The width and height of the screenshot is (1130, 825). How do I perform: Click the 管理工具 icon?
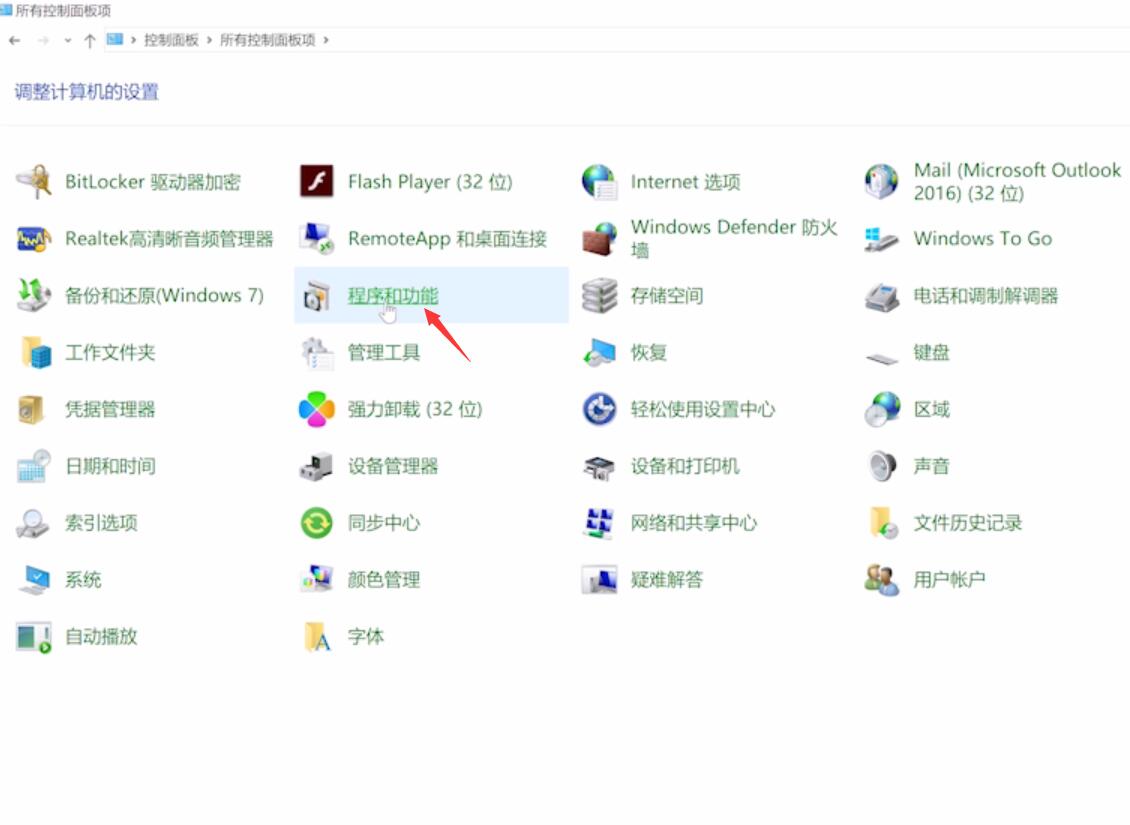(316, 352)
